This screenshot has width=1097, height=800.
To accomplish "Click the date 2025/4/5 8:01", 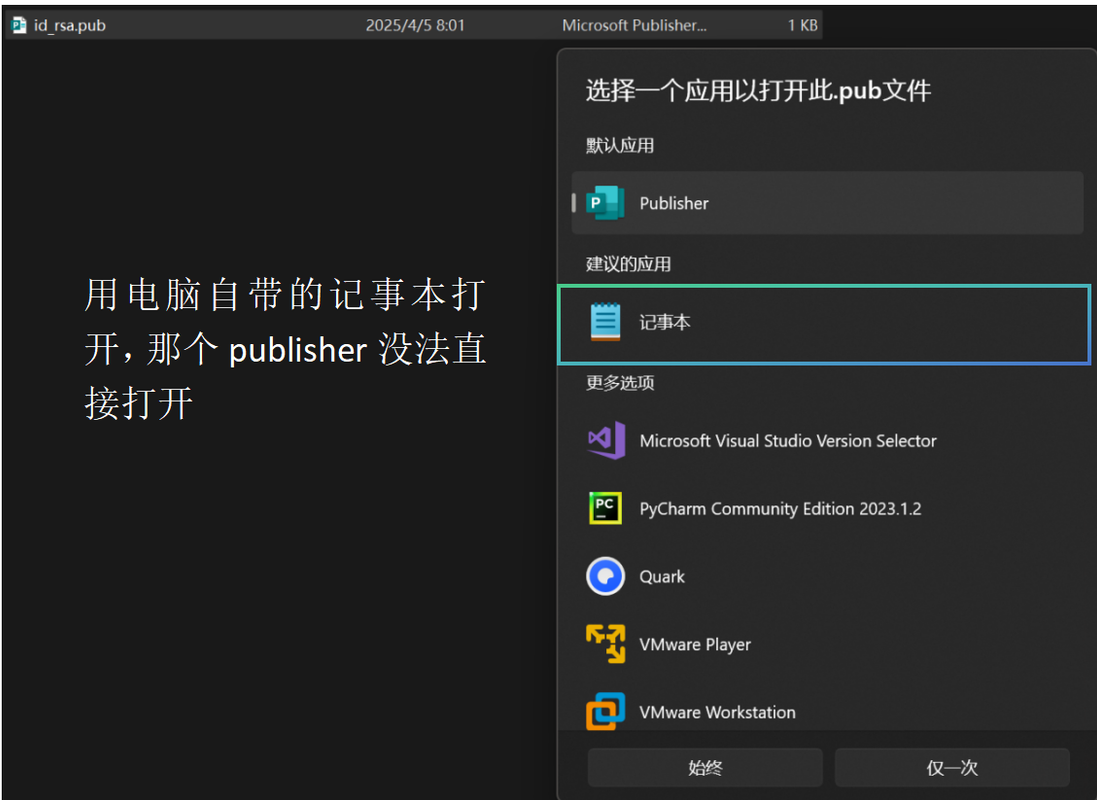I will [x=415, y=25].
